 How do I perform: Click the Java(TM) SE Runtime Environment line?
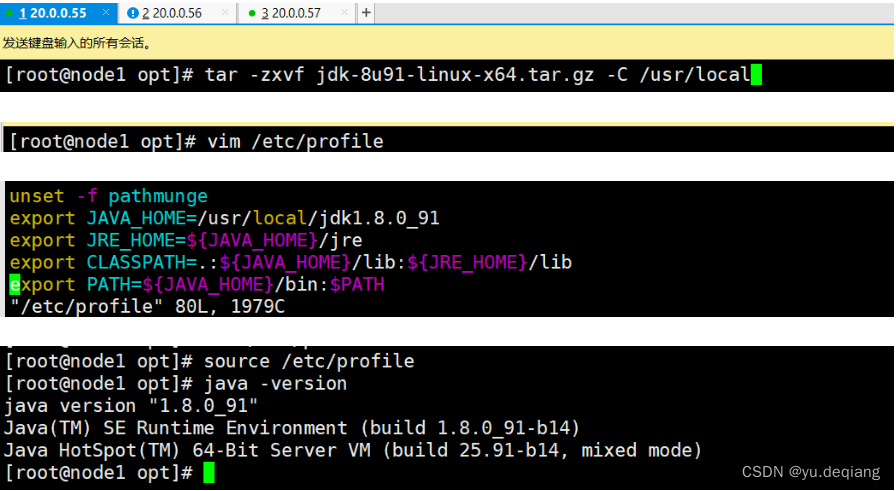pos(292,428)
